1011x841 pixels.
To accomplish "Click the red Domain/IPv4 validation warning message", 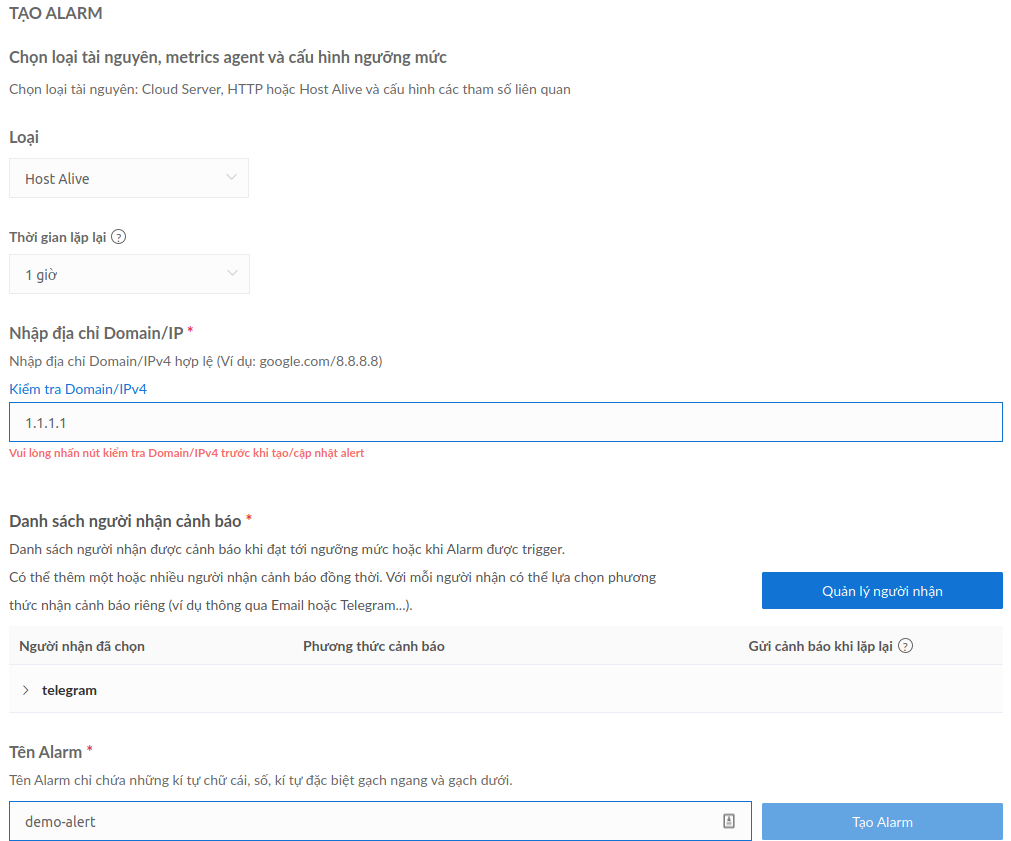I will coord(186,453).
